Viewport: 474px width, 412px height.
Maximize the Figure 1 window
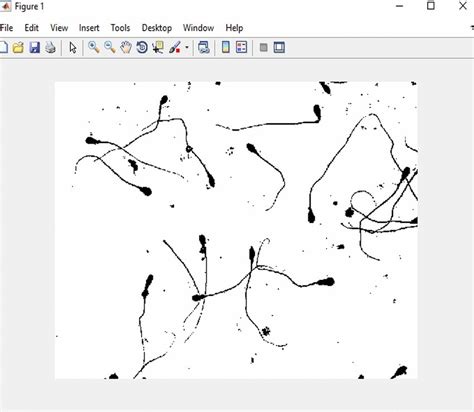click(x=431, y=6)
